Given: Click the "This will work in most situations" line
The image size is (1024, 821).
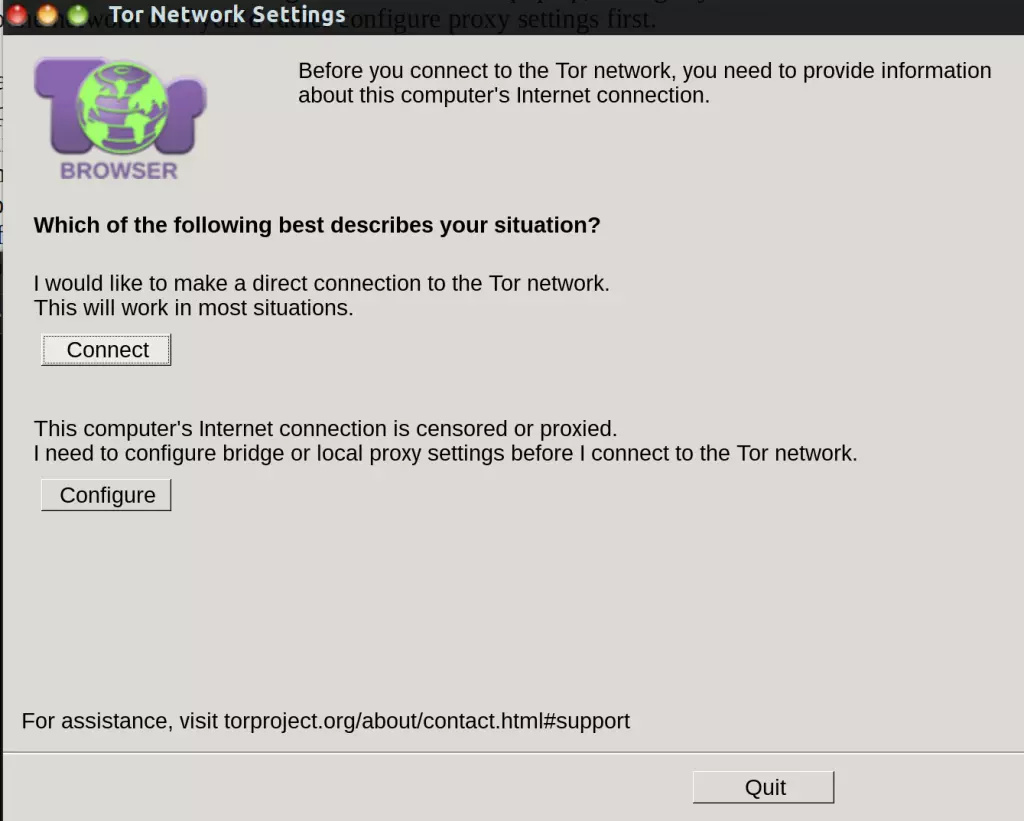Looking at the screenshot, I should (x=194, y=308).
